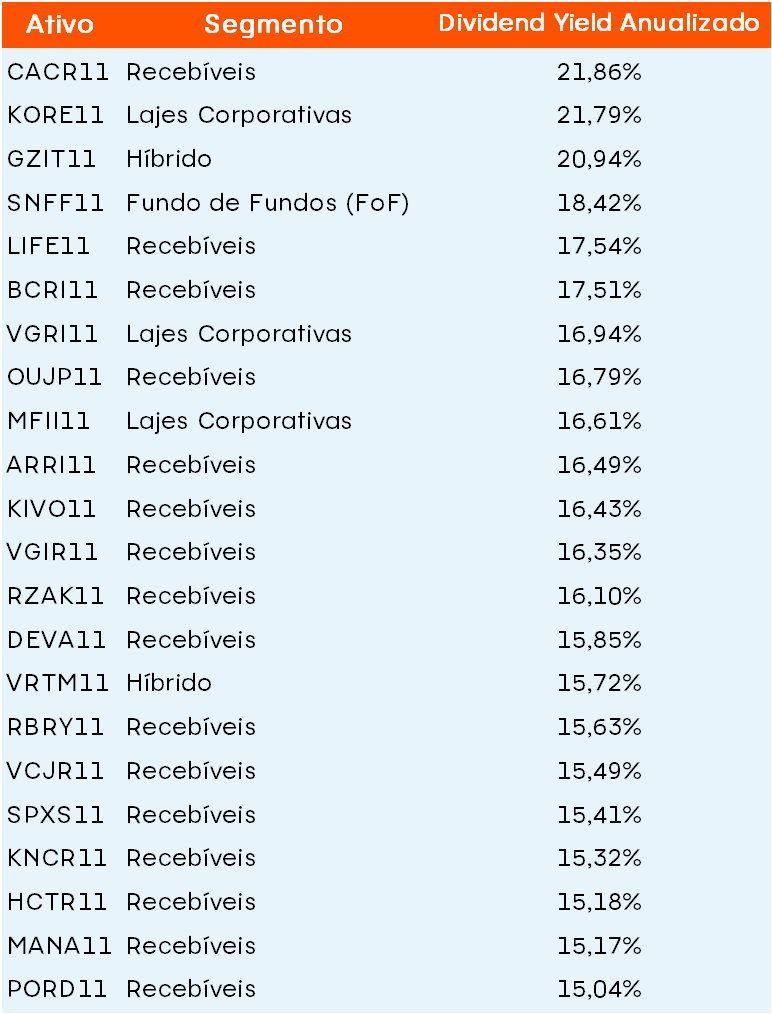Click the Segmento column header

tap(273, 24)
